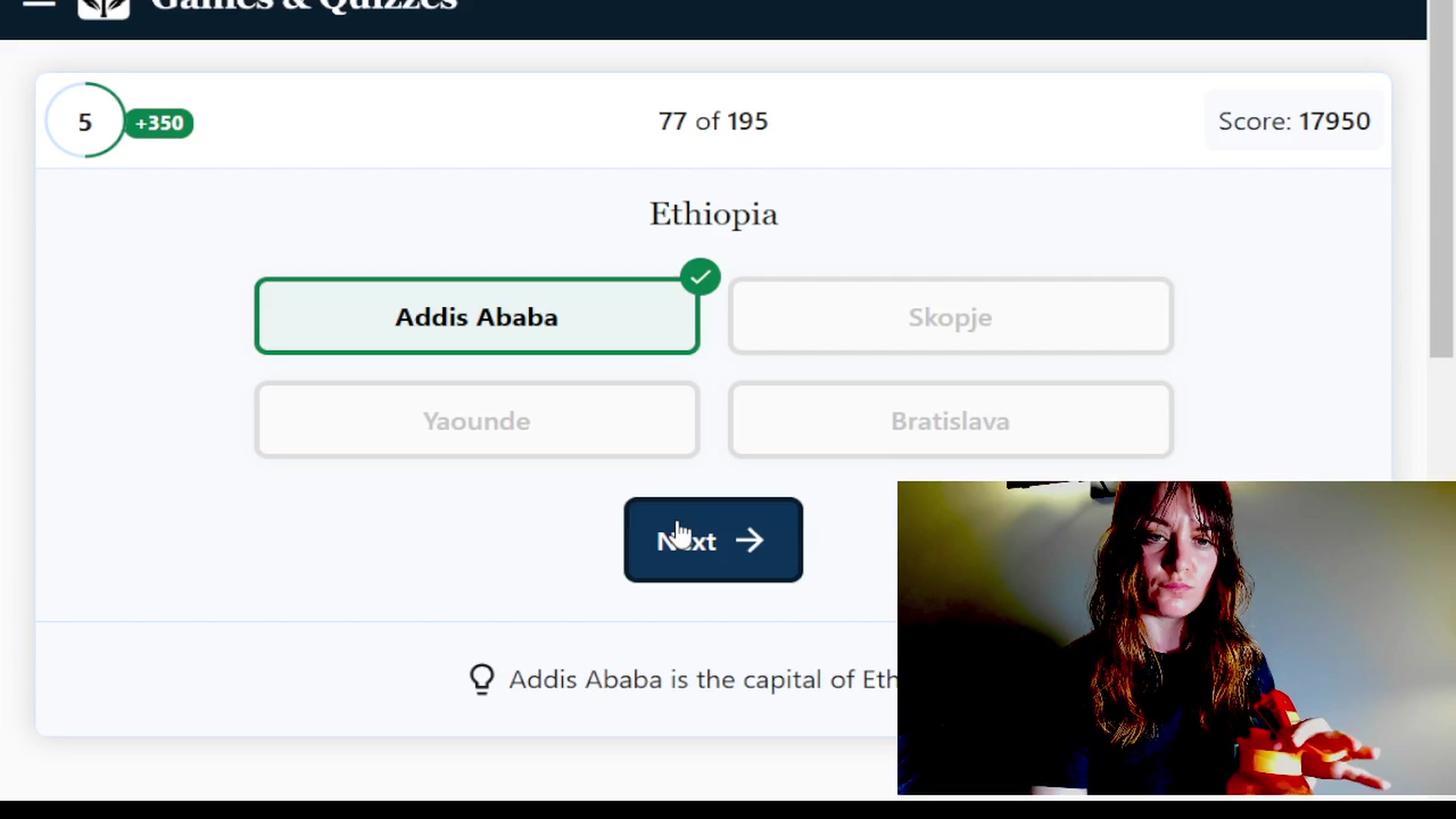Click the Score 17950 display
The width and height of the screenshot is (1456, 819).
(1294, 121)
